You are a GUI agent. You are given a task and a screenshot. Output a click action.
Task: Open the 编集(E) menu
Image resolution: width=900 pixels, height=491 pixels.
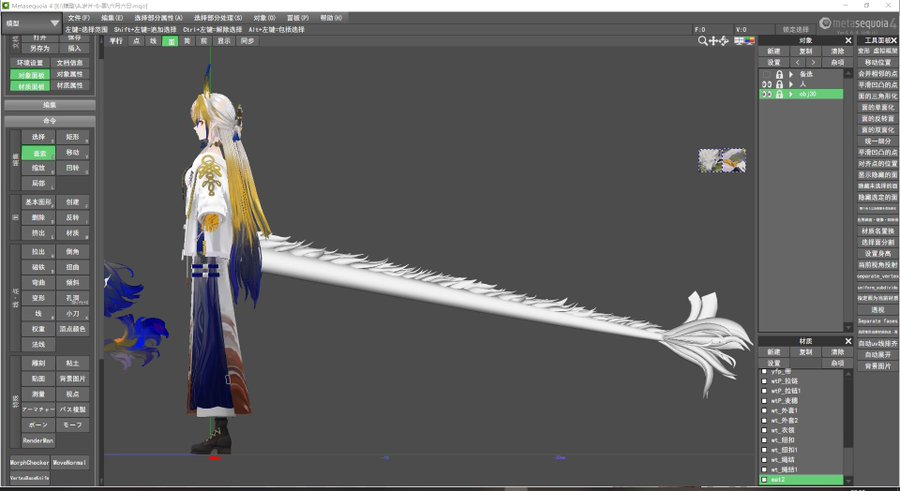(112, 18)
